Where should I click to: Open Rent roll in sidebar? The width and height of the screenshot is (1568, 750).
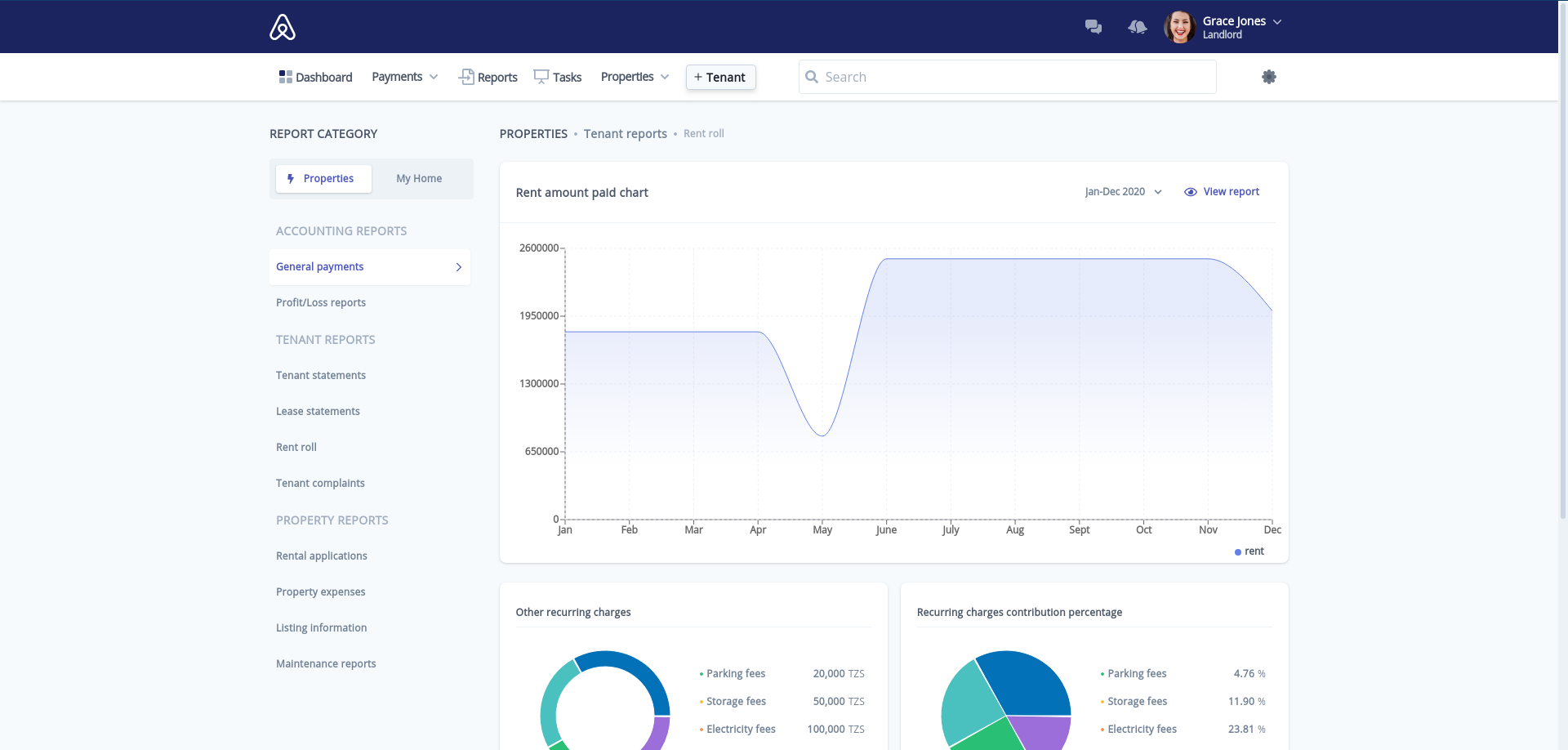coord(296,447)
